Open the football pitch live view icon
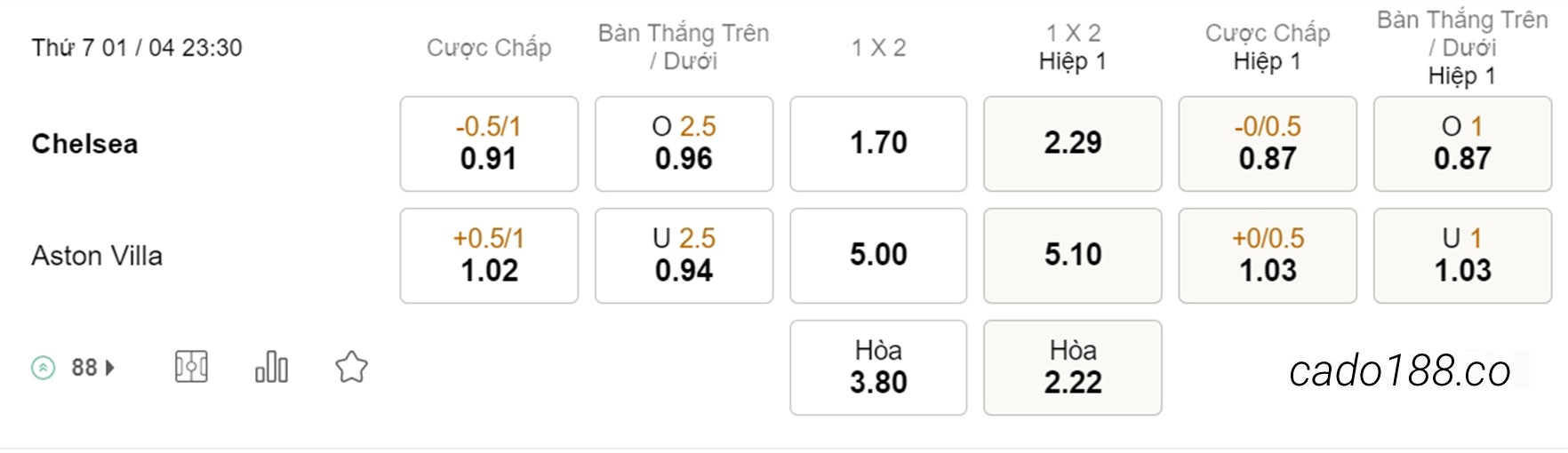This screenshot has width=1568, height=453. pos(191,367)
